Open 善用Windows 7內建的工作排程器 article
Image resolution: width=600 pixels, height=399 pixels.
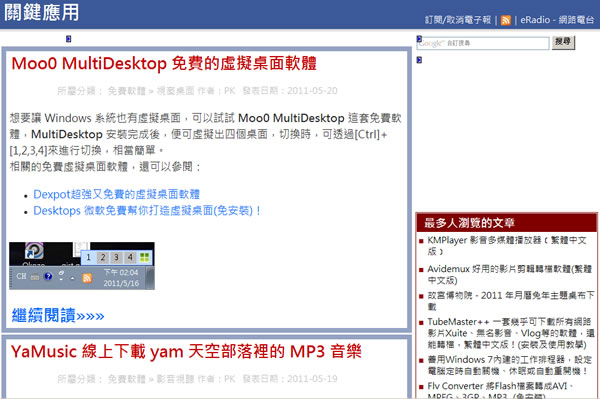[x=509, y=365]
